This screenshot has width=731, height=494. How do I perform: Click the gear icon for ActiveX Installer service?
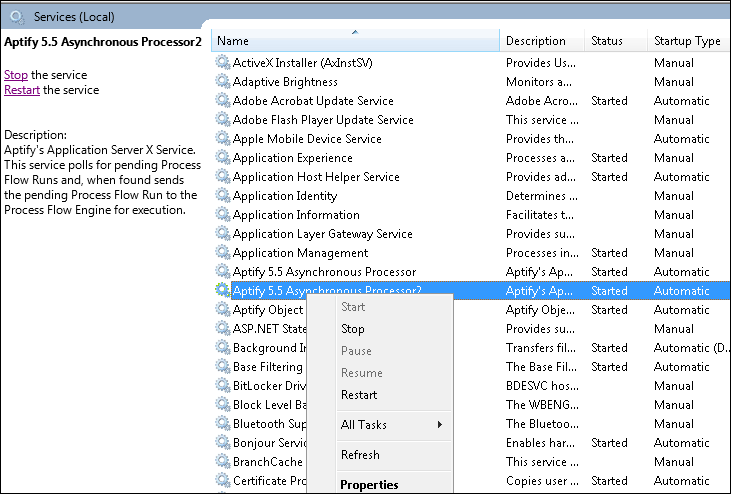point(222,62)
